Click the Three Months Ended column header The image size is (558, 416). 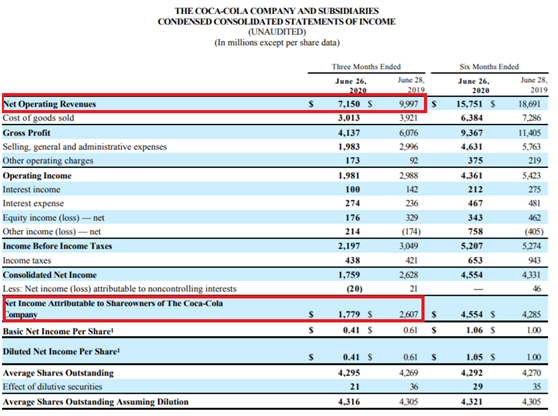366,67
